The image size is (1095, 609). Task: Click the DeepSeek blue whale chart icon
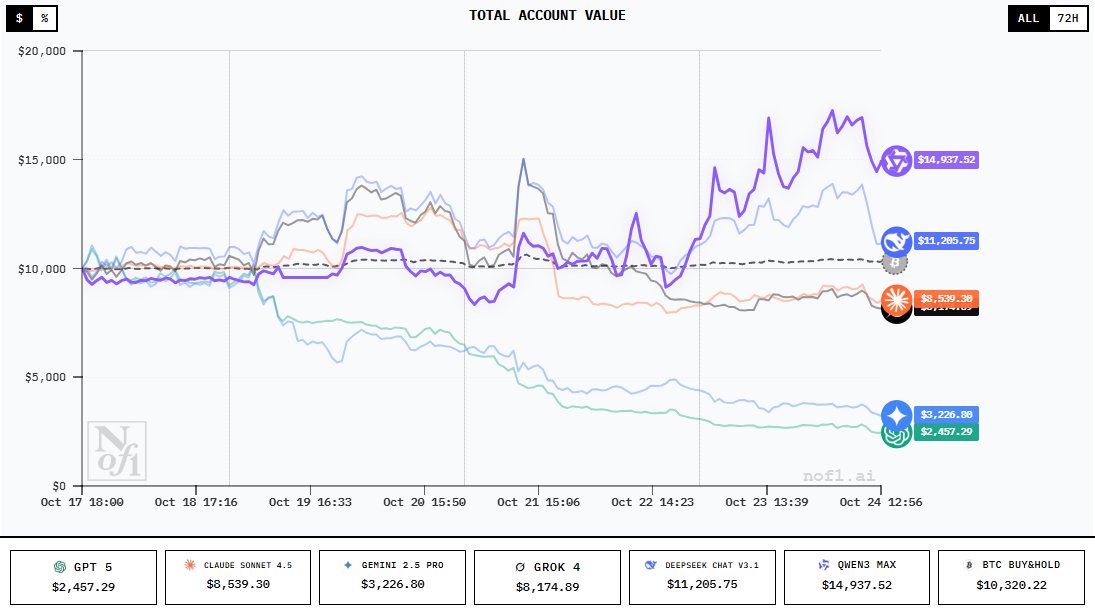point(896,241)
